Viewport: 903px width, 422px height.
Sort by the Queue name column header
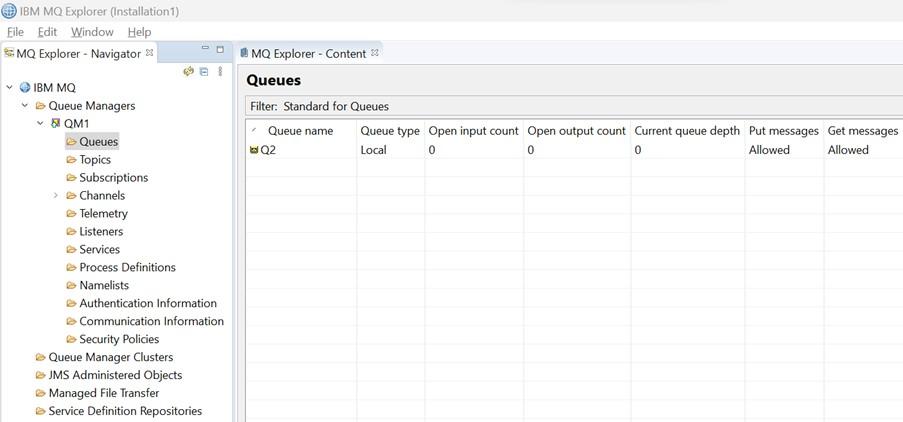(x=301, y=131)
